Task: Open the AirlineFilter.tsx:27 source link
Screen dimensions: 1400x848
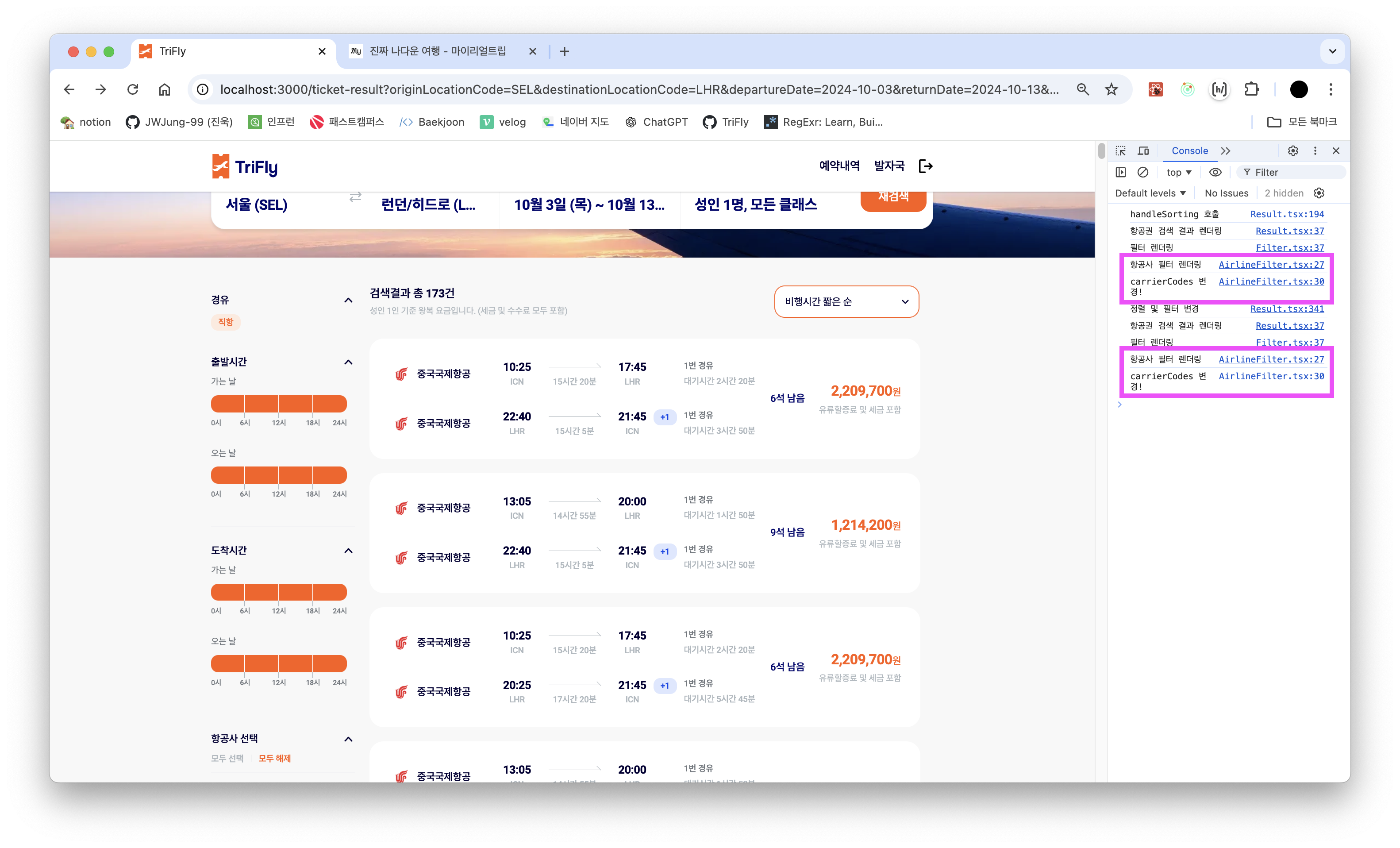Action: [x=1271, y=264]
